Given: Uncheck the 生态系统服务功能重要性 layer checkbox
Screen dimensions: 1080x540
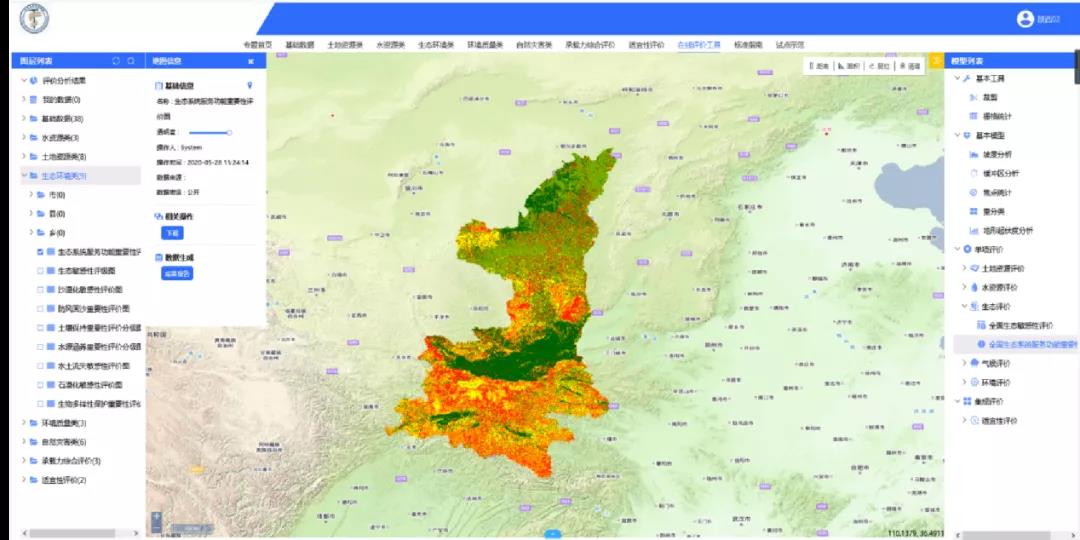Looking at the screenshot, I should tap(40, 252).
